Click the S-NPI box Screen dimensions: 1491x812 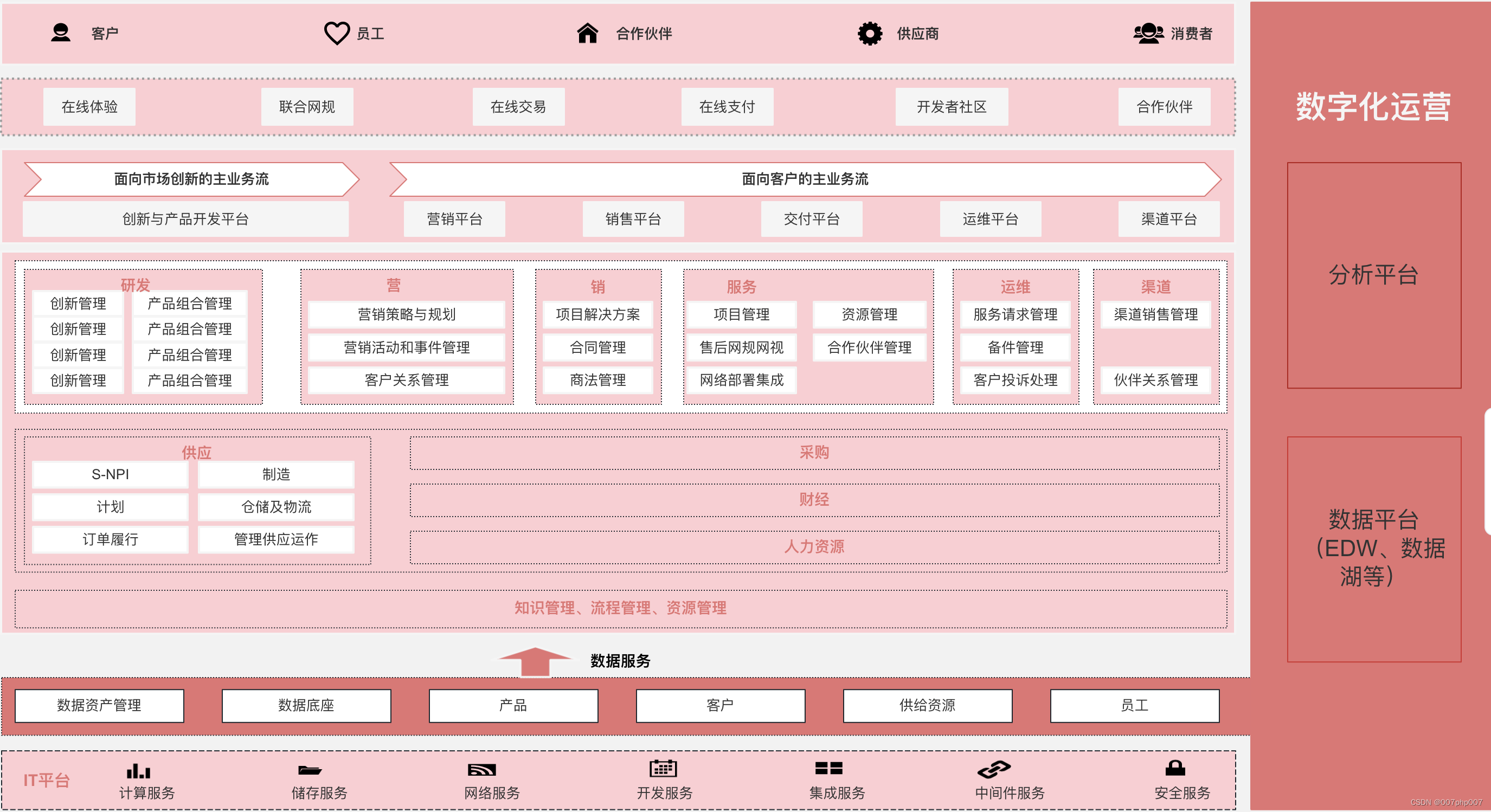pyautogui.click(x=111, y=475)
